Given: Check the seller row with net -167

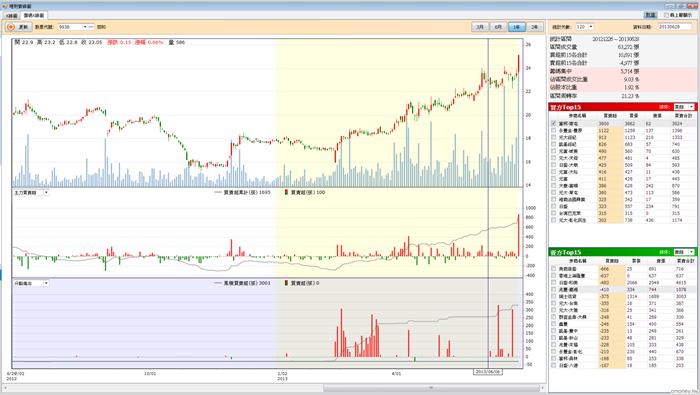Looking at the screenshot, I should (x=554, y=365).
